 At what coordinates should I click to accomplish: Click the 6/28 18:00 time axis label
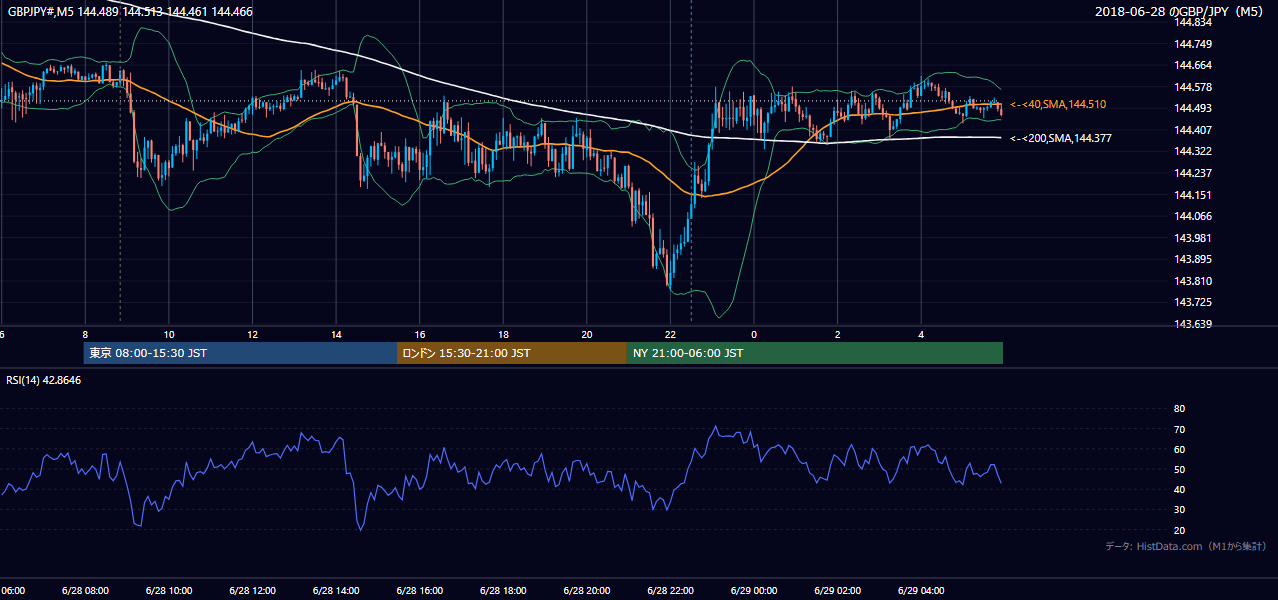click(502, 591)
